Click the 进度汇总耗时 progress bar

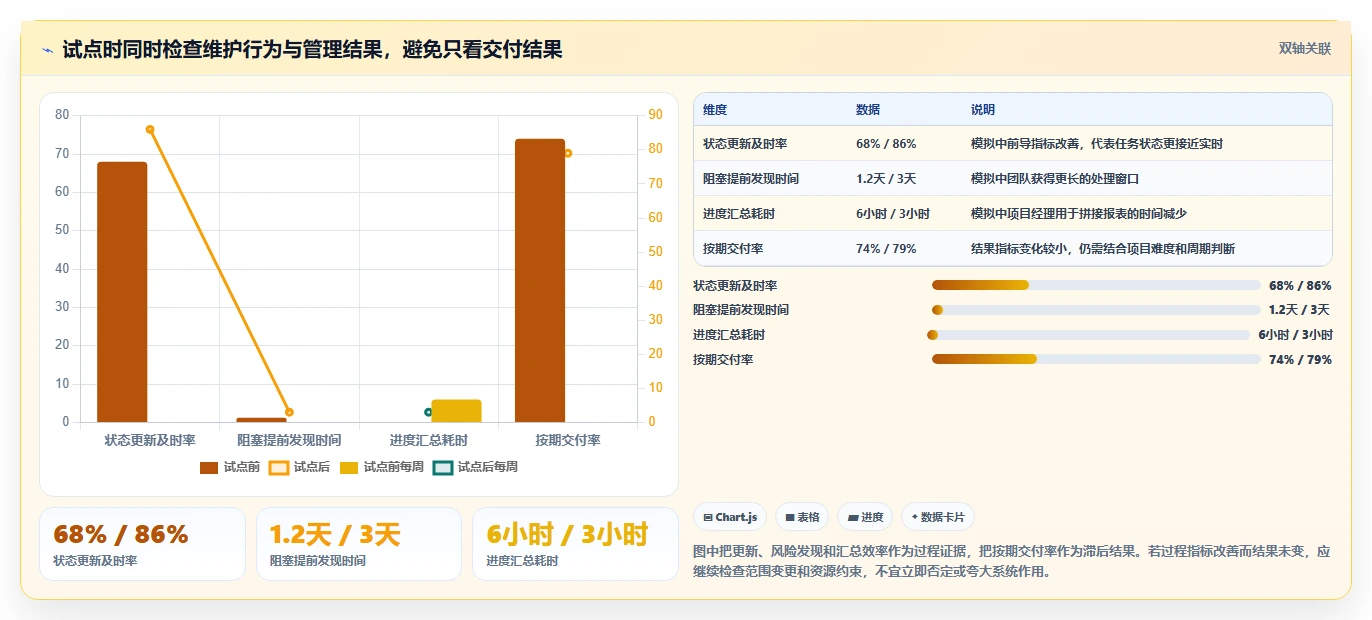pyautogui.click(x=1090, y=335)
